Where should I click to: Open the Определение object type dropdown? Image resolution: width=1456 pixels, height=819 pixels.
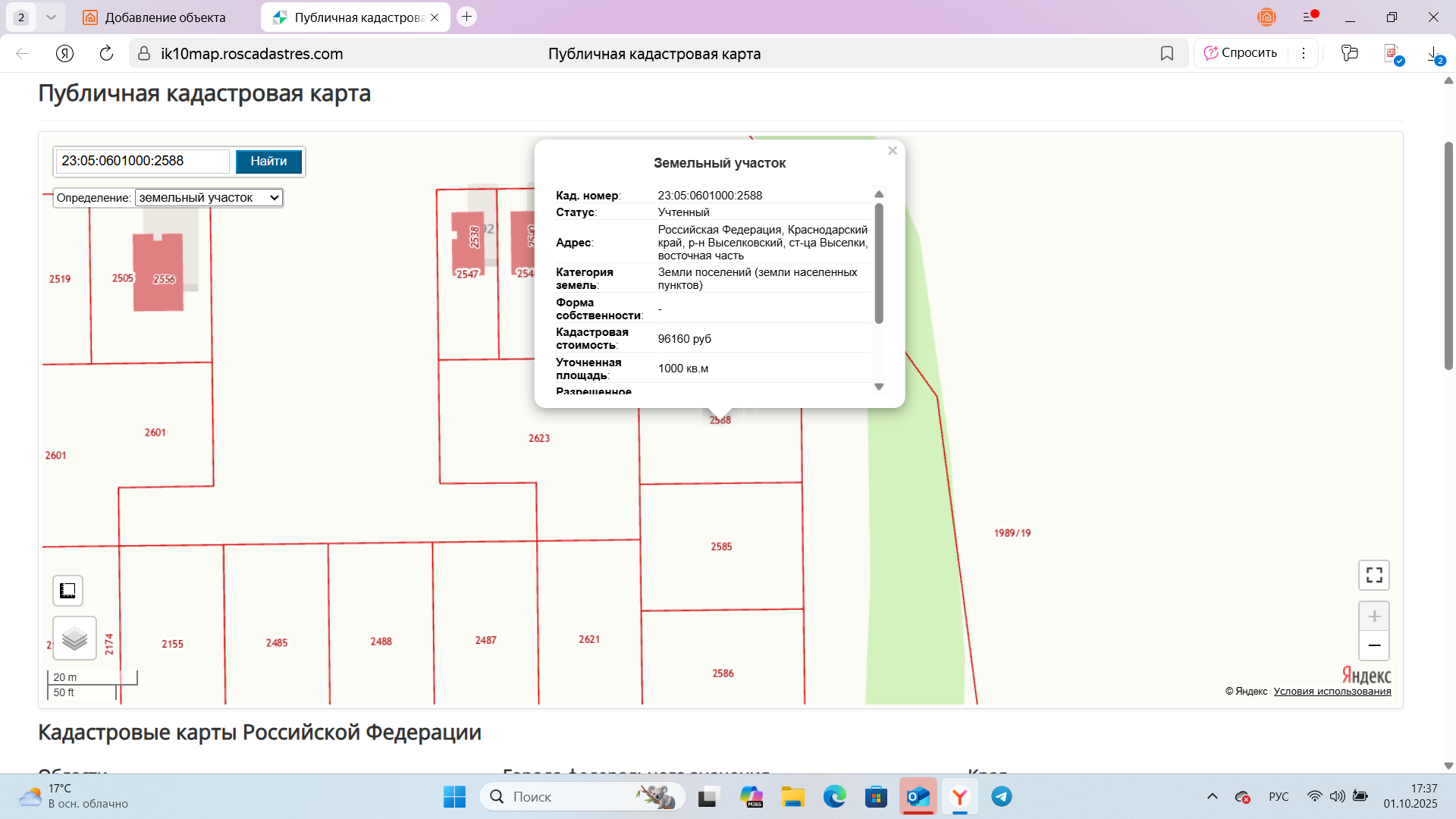209,198
